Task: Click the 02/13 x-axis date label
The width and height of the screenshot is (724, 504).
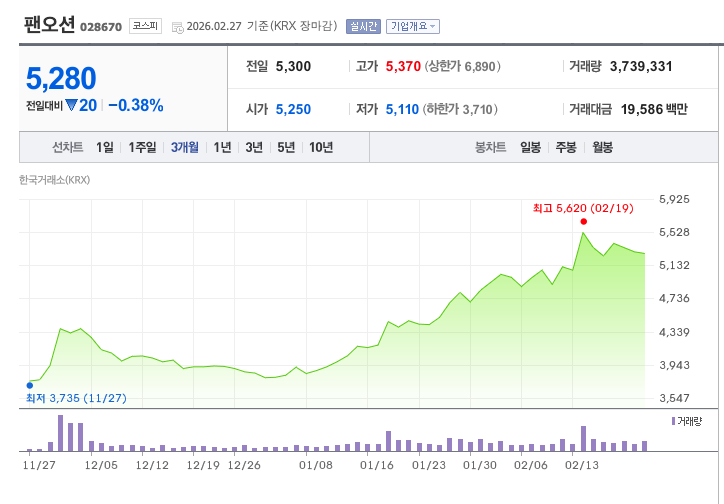Action: (582, 465)
